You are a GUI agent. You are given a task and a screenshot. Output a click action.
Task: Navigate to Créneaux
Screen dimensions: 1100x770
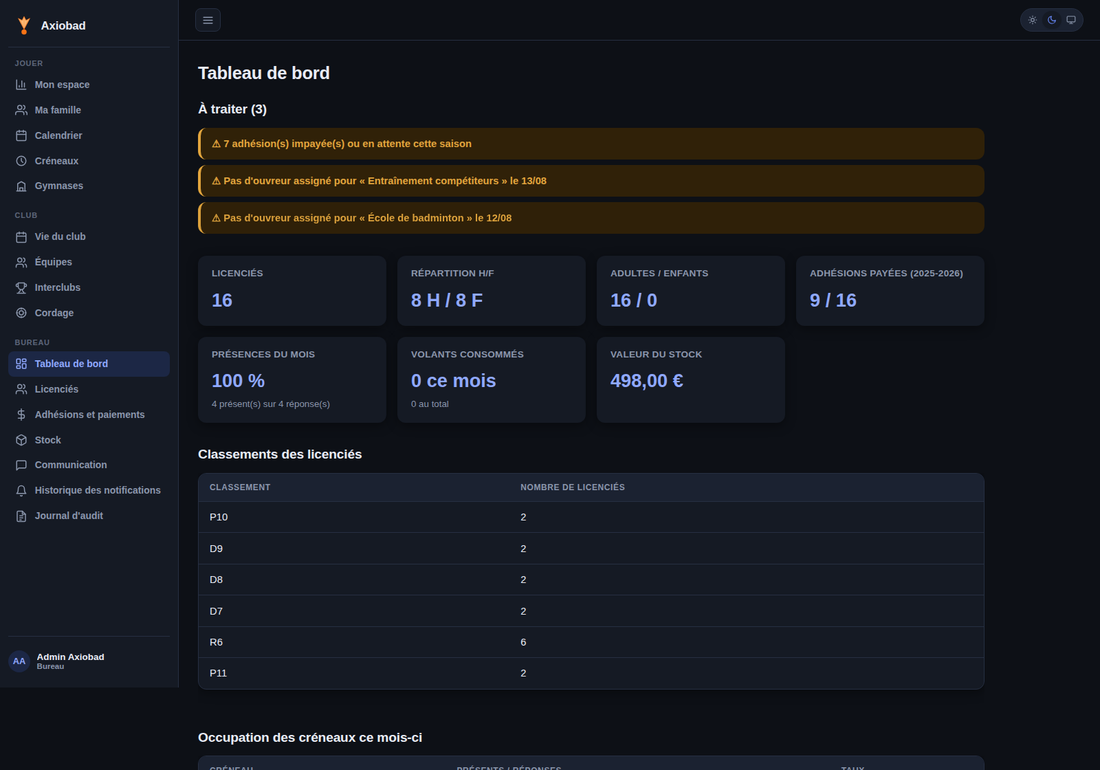tap(89, 161)
